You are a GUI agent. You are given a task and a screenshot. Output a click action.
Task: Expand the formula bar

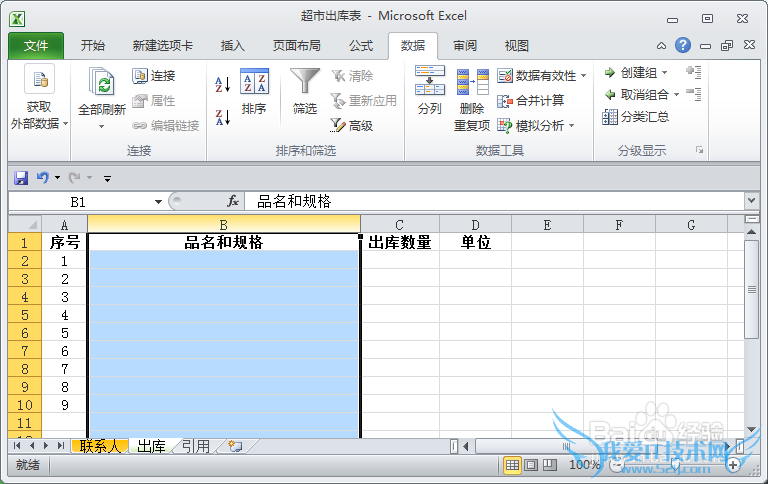[752, 201]
